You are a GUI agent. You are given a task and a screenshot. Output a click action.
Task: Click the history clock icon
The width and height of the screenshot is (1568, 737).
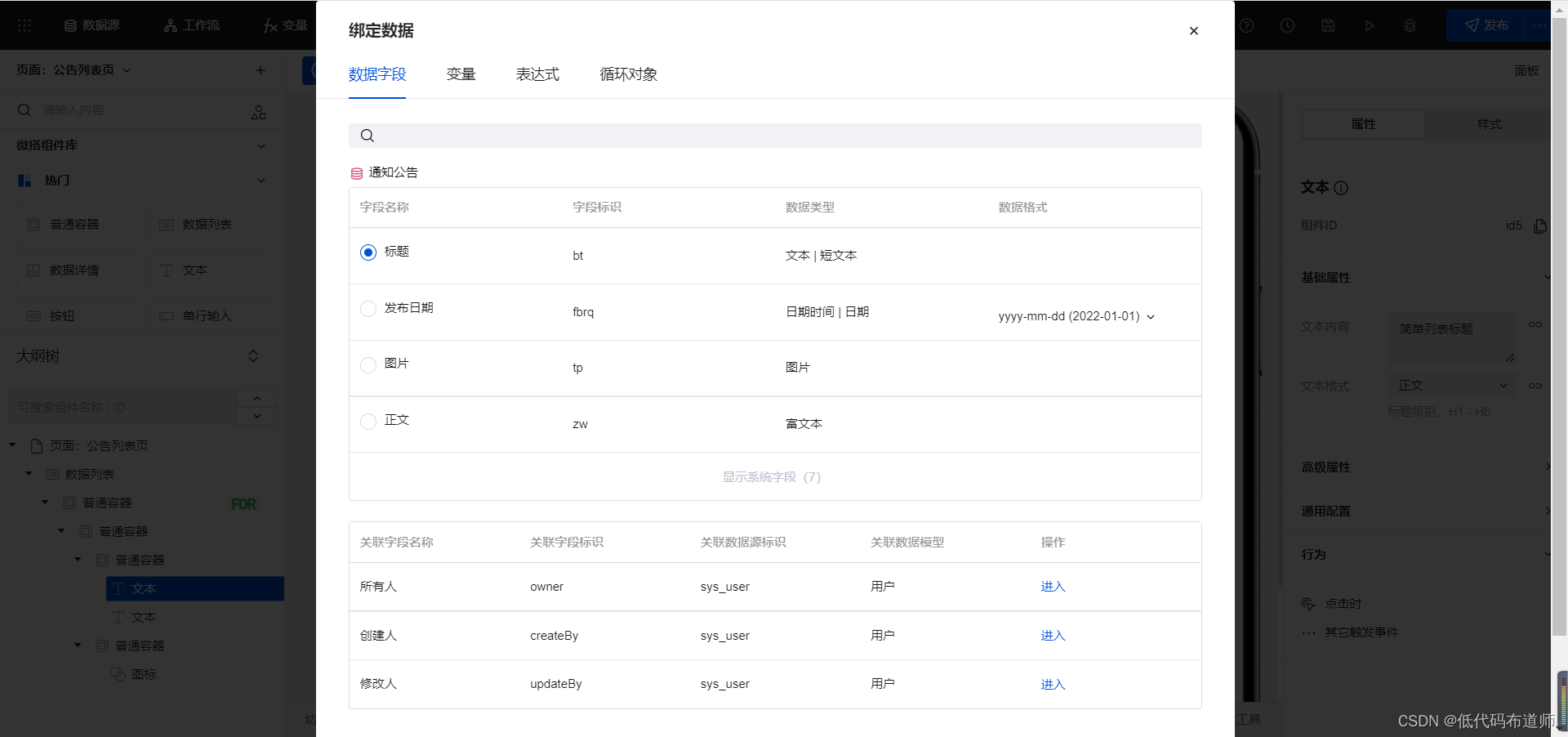(1287, 25)
